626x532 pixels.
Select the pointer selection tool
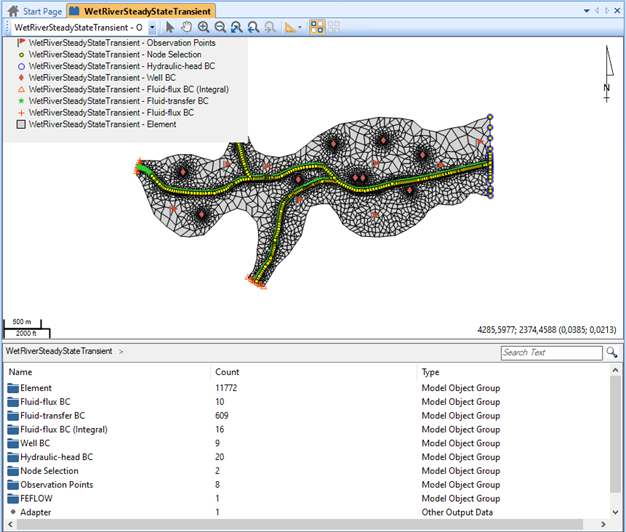coord(170,27)
